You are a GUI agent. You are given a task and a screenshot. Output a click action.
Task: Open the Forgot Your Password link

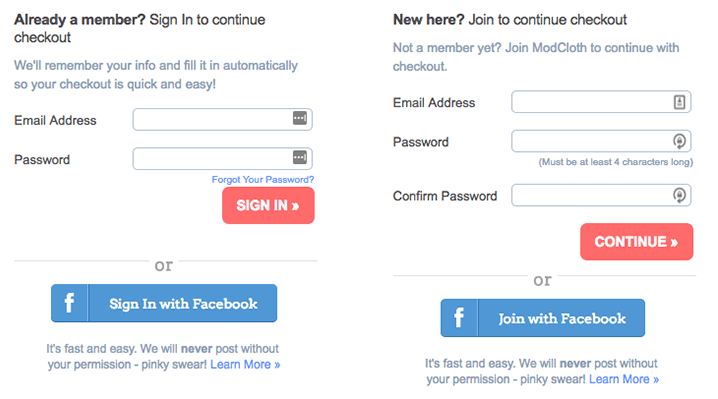click(x=263, y=180)
